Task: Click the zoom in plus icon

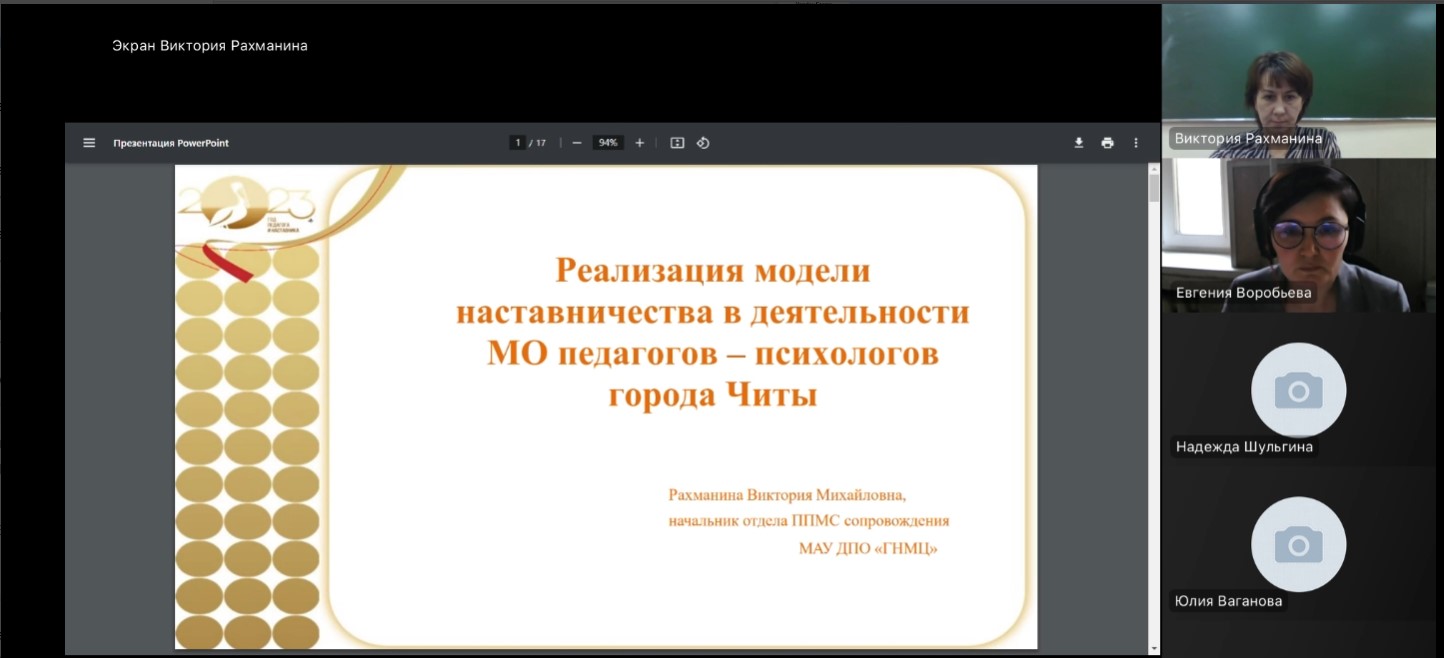Action: (x=640, y=143)
